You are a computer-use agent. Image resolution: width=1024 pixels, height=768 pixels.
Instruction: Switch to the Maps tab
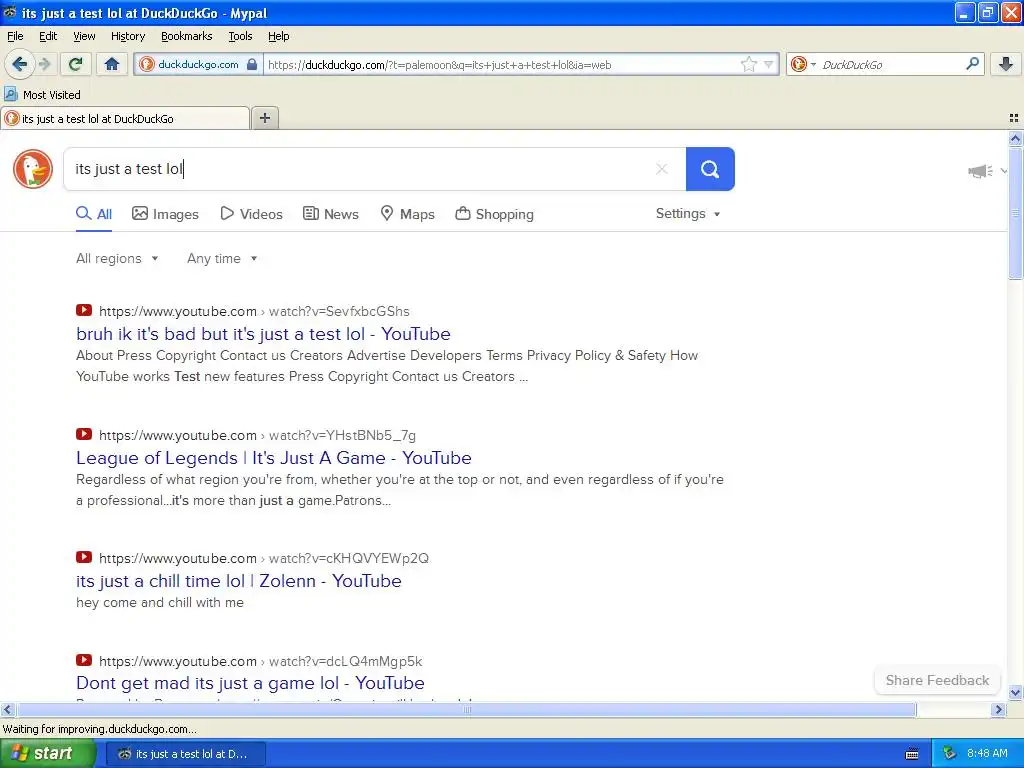(x=408, y=214)
